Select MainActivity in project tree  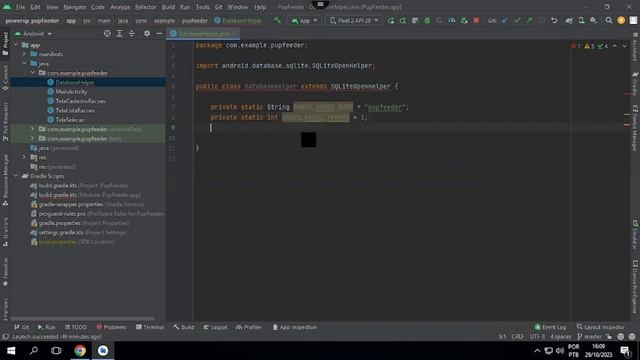point(71,92)
